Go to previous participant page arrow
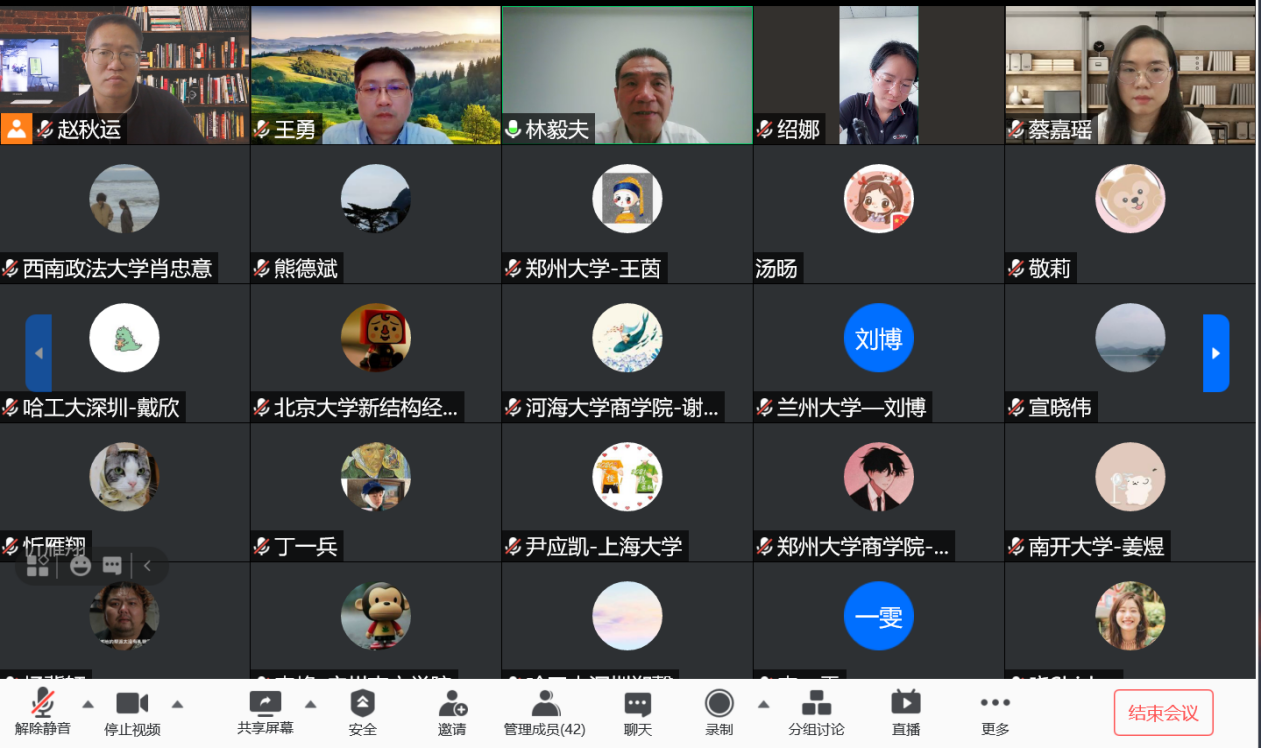 click(x=38, y=353)
